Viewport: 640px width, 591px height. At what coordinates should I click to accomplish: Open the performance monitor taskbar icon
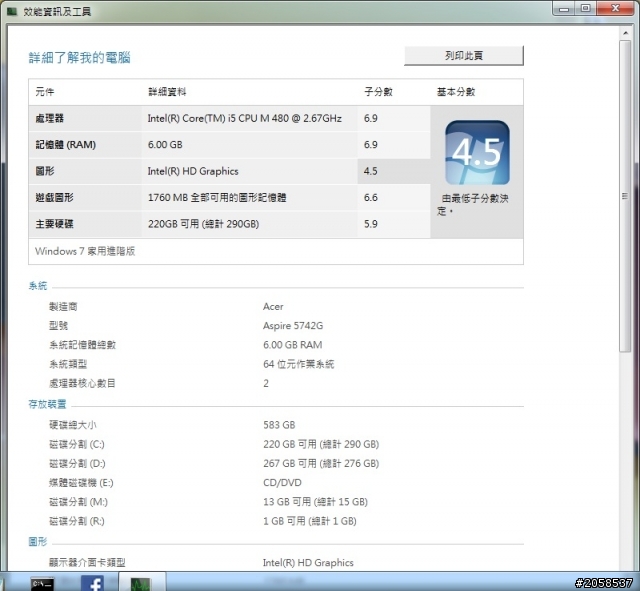coord(141,584)
